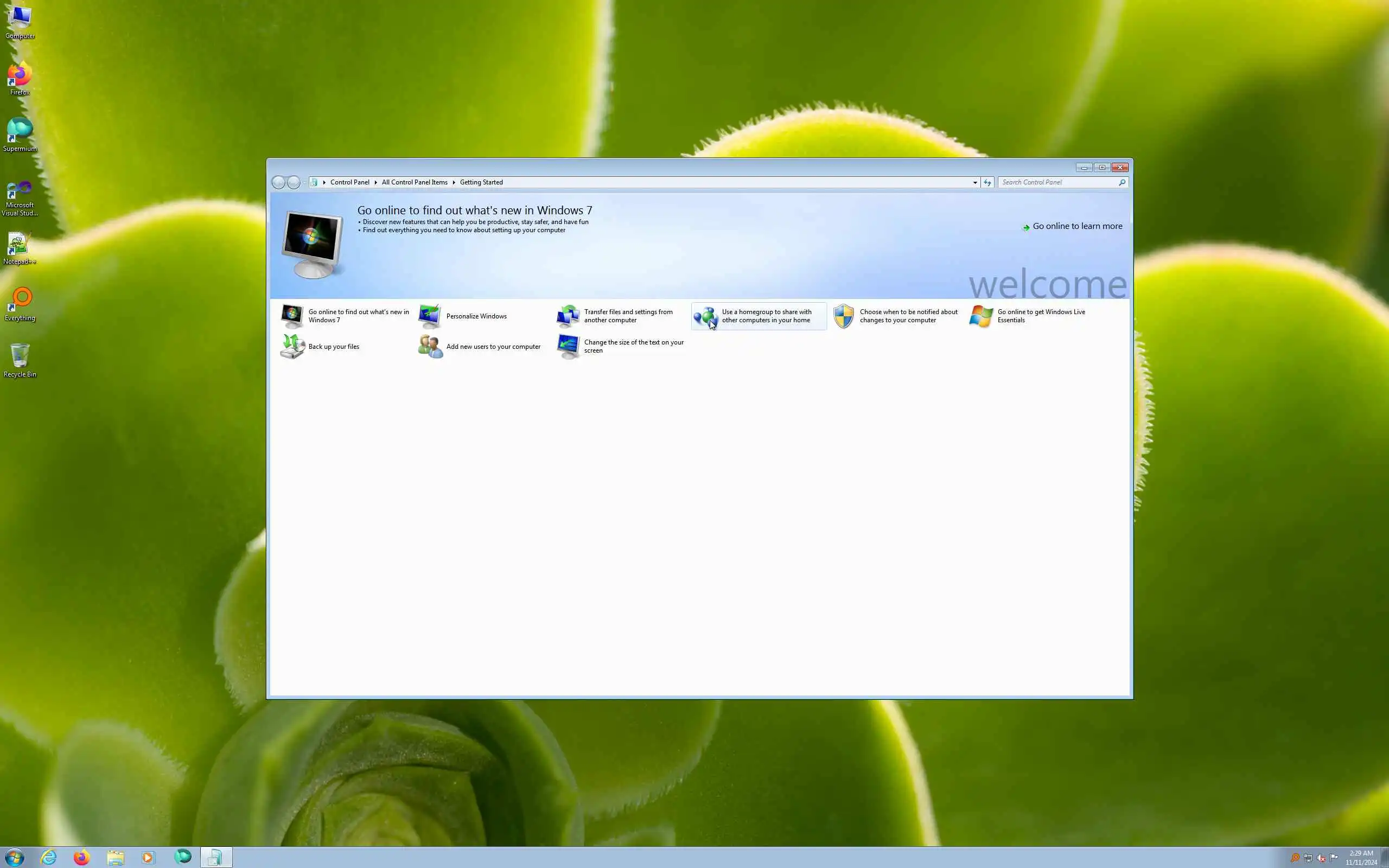The image size is (1389, 868).
Task: Click the address bar refresh button
Action: coord(987,183)
